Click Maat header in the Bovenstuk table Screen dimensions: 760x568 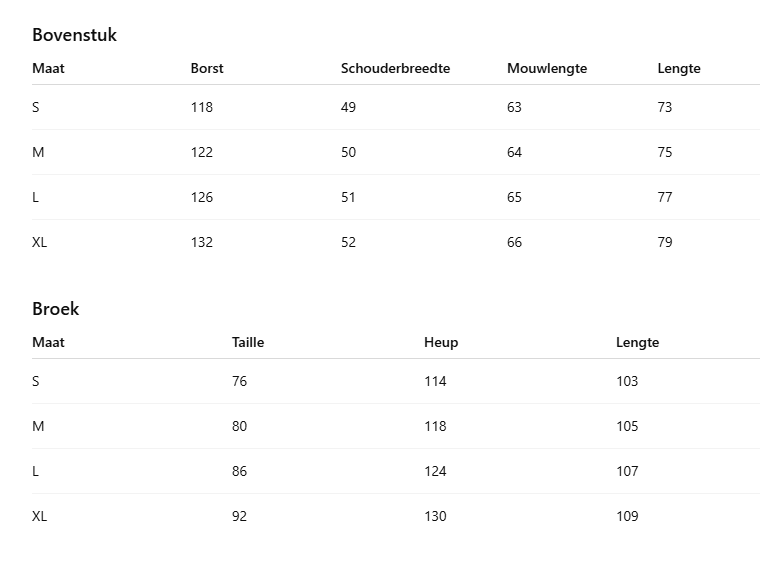[48, 69]
